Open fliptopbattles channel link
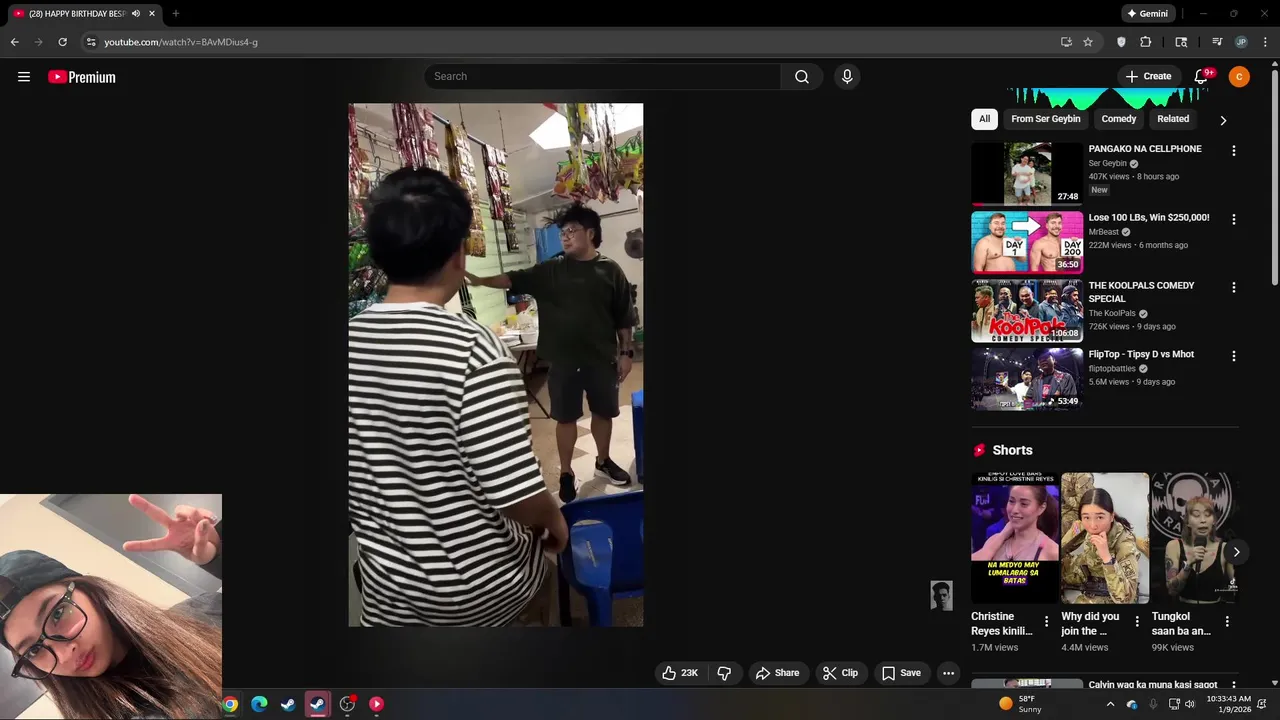Screen dimensions: 1280x720 [x=1112, y=368]
